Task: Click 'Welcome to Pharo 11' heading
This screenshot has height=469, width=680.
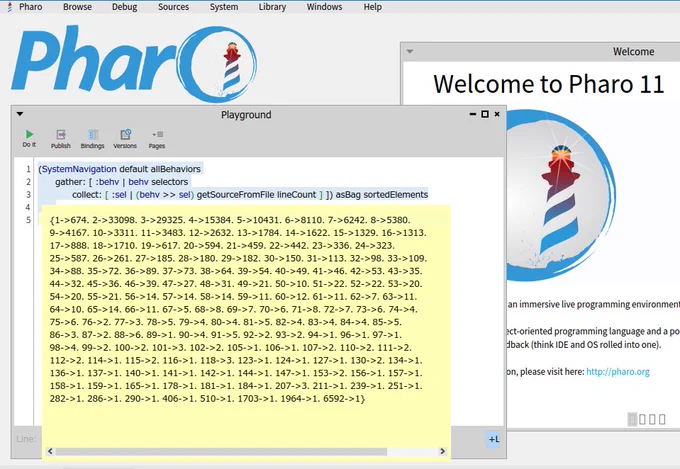Action: point(549,84)
